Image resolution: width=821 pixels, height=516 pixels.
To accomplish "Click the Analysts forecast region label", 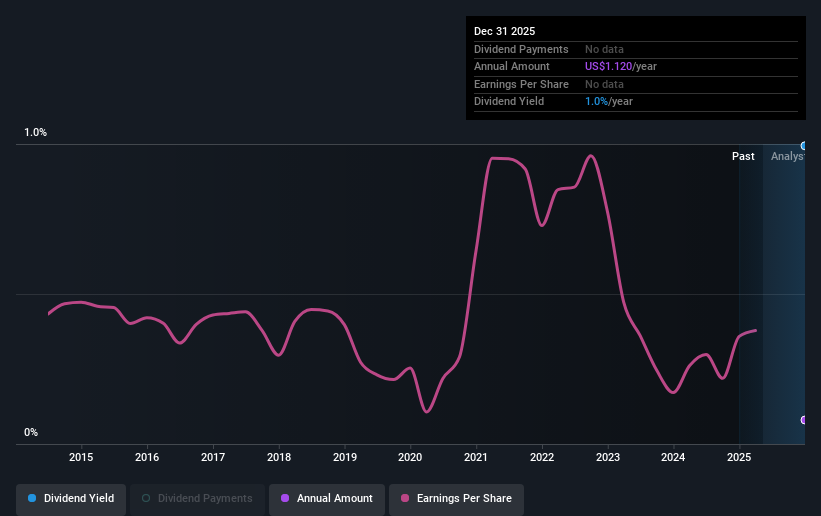I will pyautogui.click(x=787, y=156).
